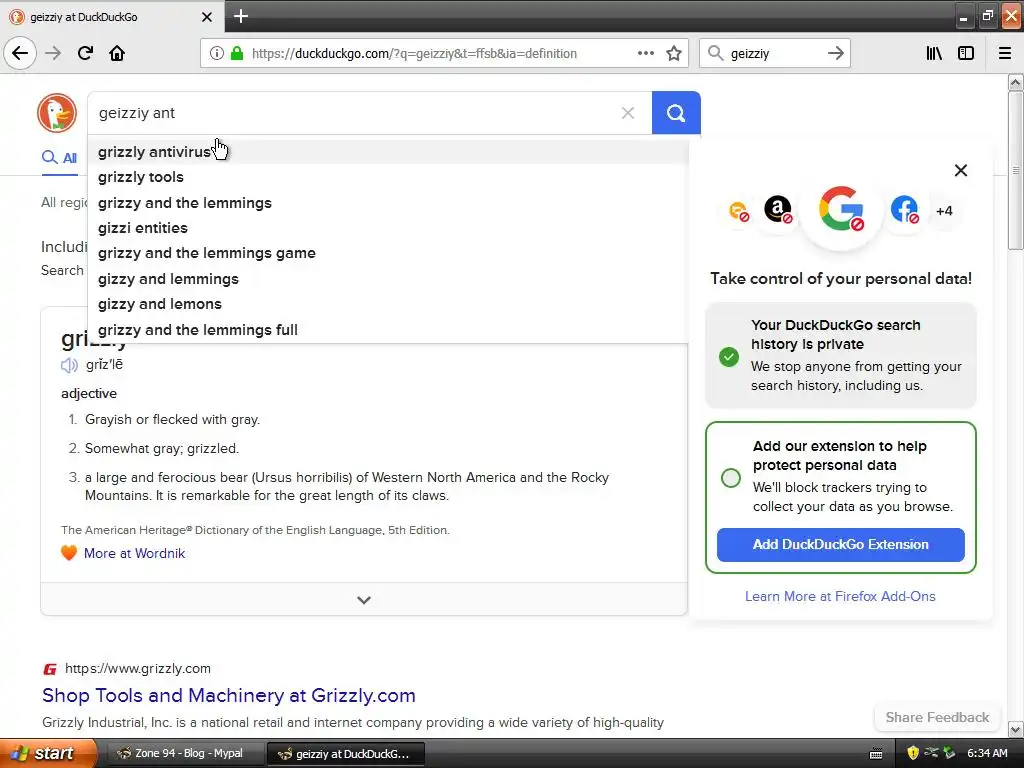Click the magnifier in the browser search box
This screenshot has height=768, width=1024.
pyautogui.click(x=716, y=53)
